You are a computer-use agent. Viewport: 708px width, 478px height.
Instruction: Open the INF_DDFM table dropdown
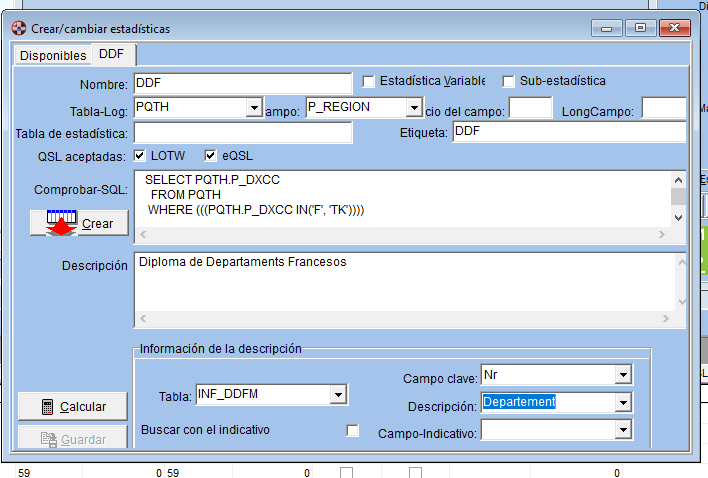337,395
